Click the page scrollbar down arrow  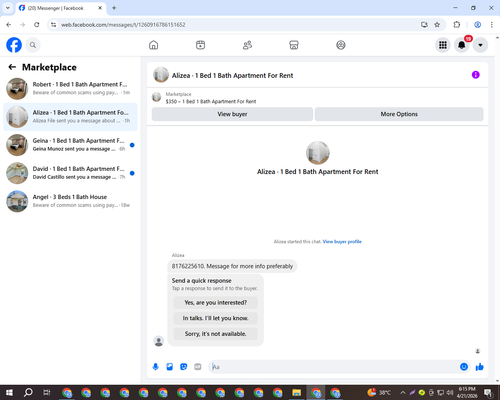coord(497,381)
